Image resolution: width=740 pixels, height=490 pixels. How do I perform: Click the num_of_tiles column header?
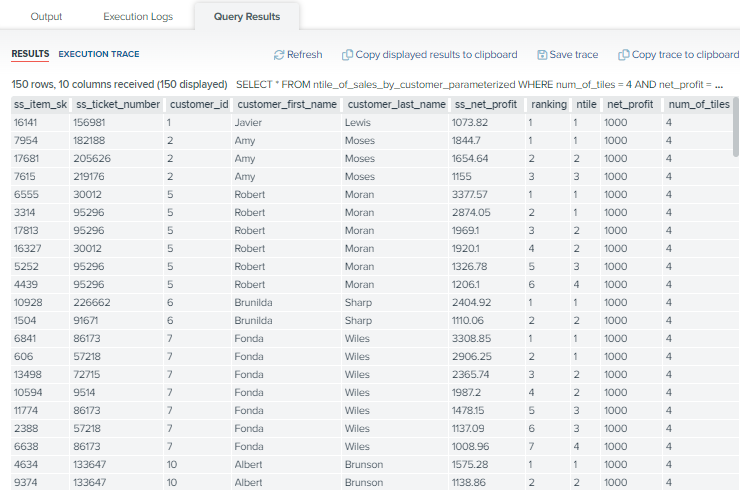coord(699,104)
